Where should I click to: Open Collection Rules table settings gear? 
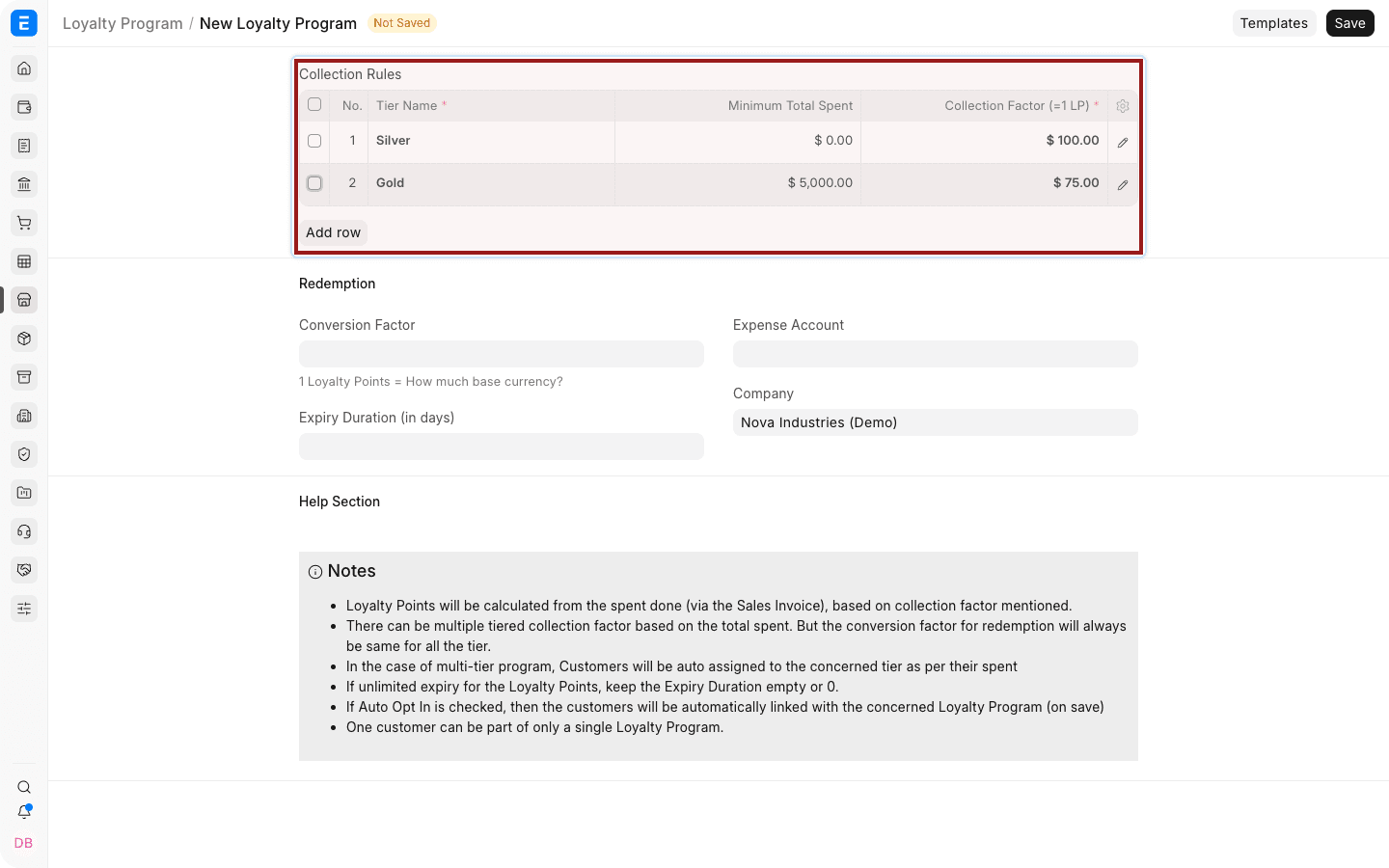[x=1123, y=106]
